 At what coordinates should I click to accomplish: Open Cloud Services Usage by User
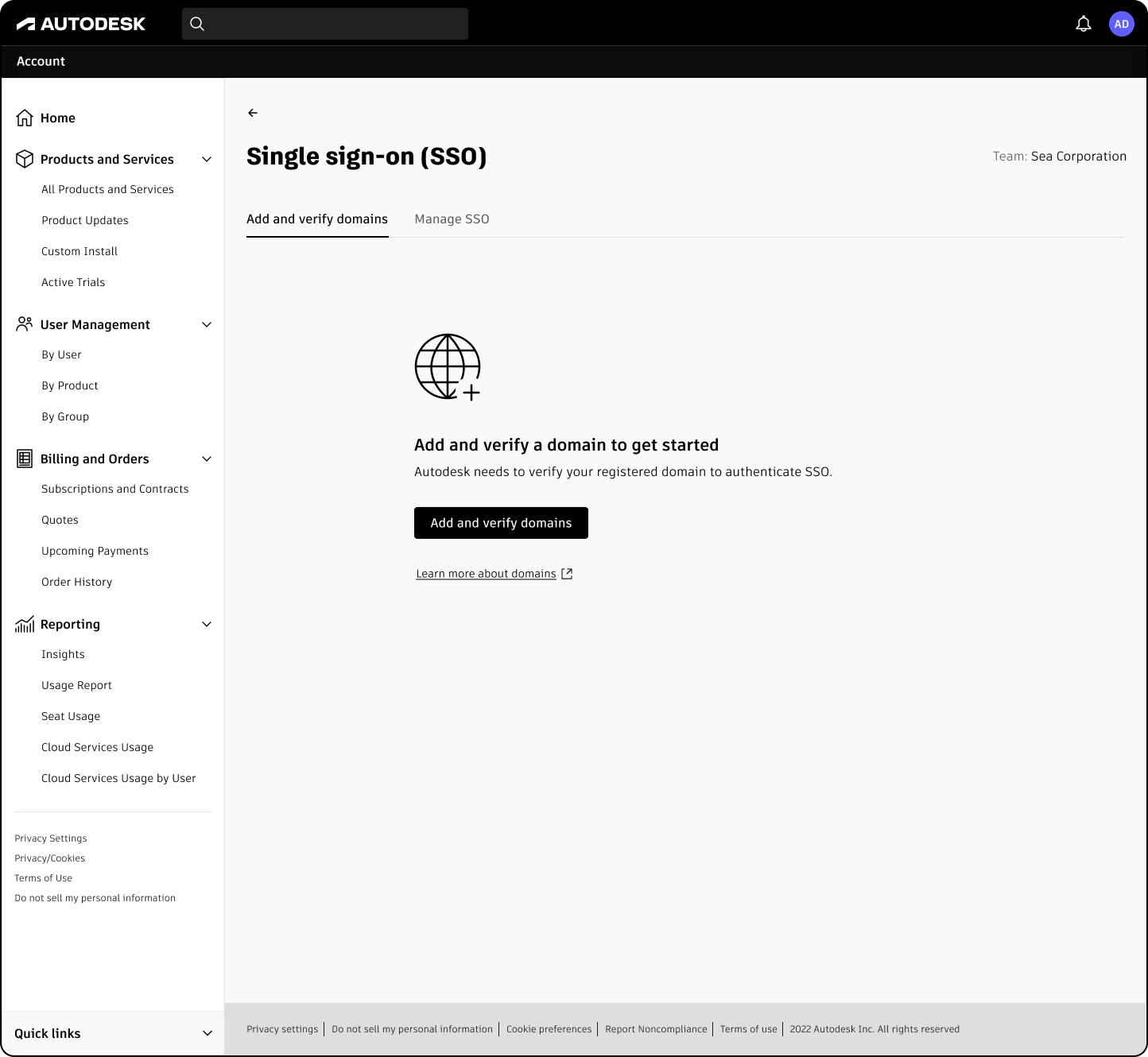click(118, 778)
